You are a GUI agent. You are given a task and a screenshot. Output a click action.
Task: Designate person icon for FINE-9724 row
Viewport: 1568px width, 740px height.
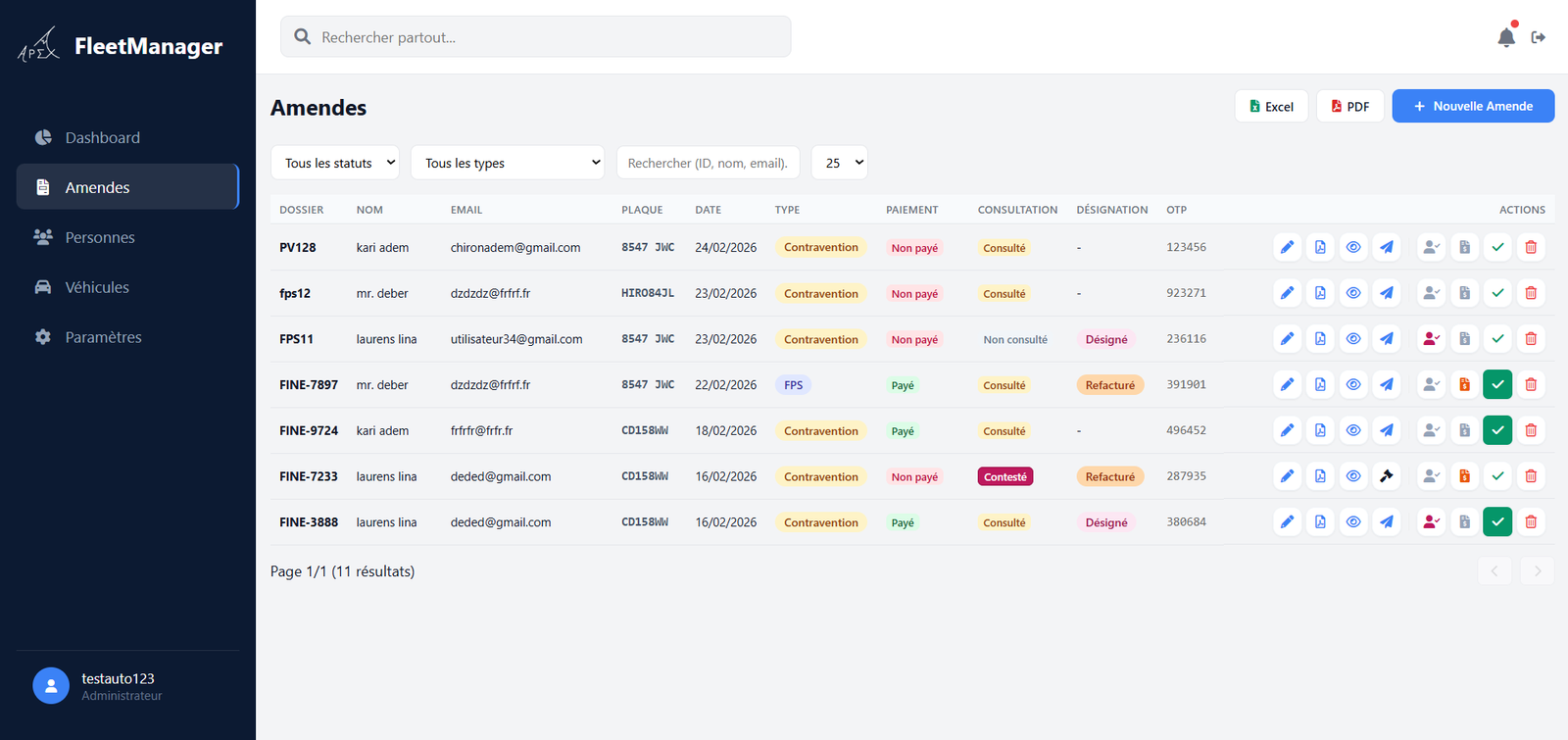tap(1432, 430)
